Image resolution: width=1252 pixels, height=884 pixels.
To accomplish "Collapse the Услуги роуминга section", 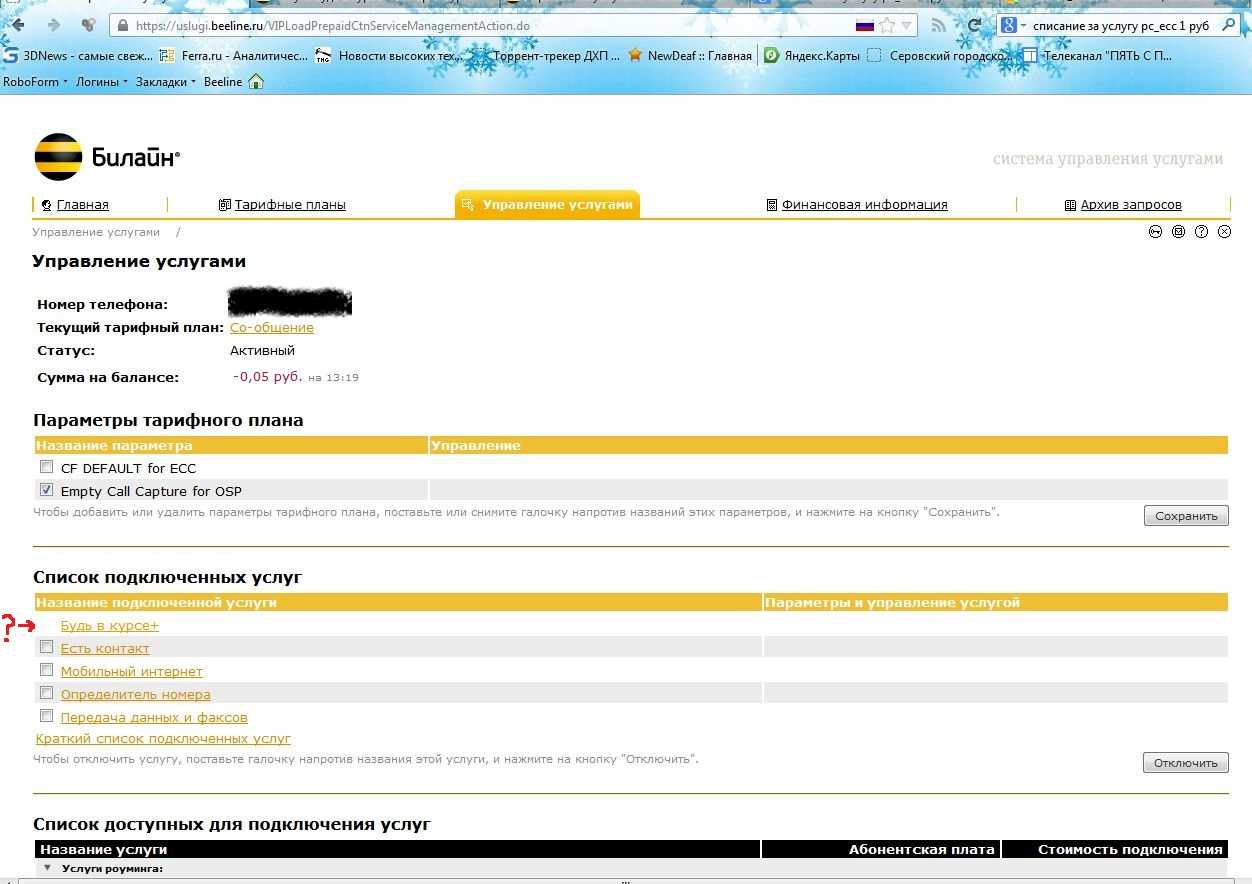I will [x=47, y=868].
